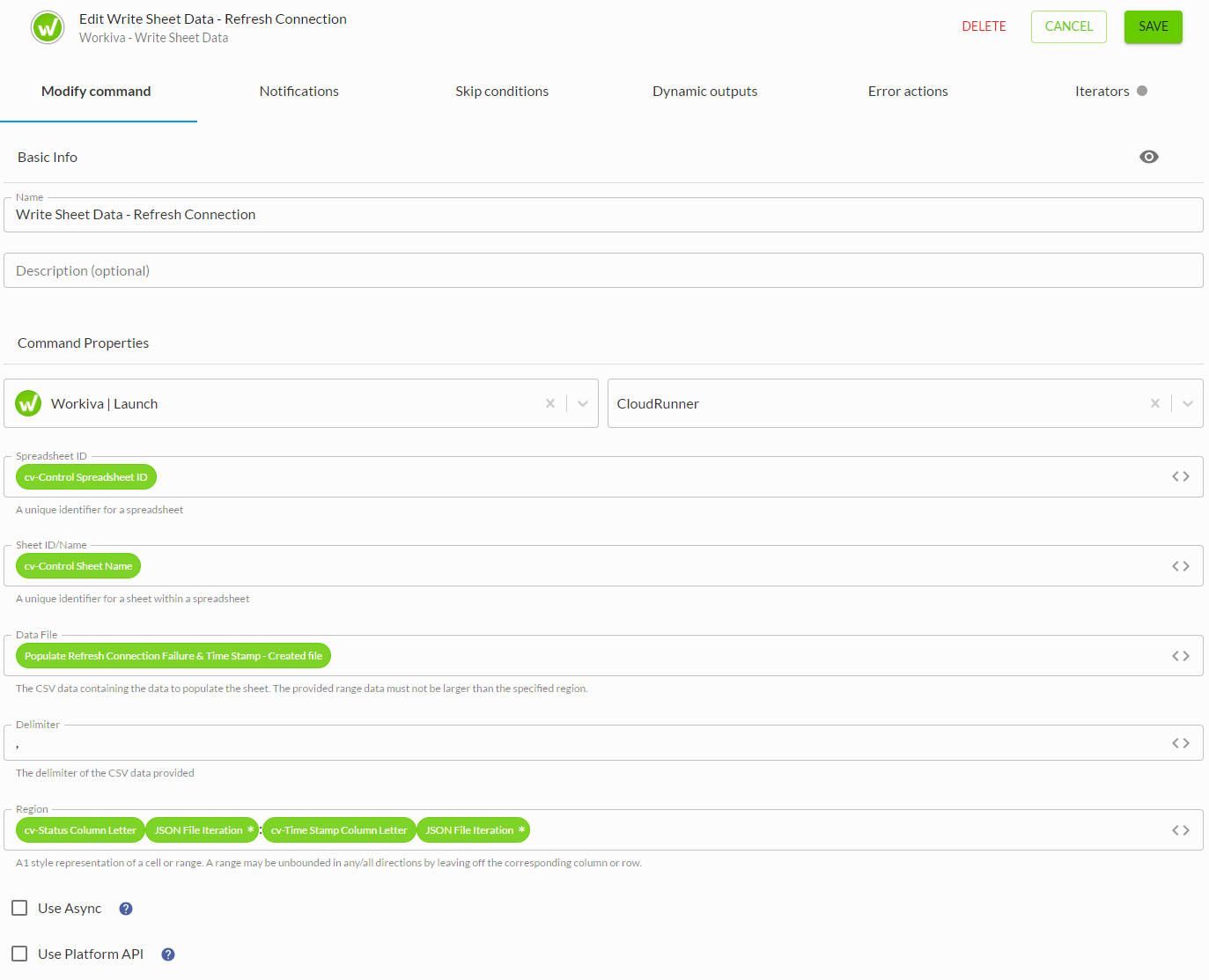
Task: Open the code editor for Delimiter
Action: click(x=1181, y=743)
